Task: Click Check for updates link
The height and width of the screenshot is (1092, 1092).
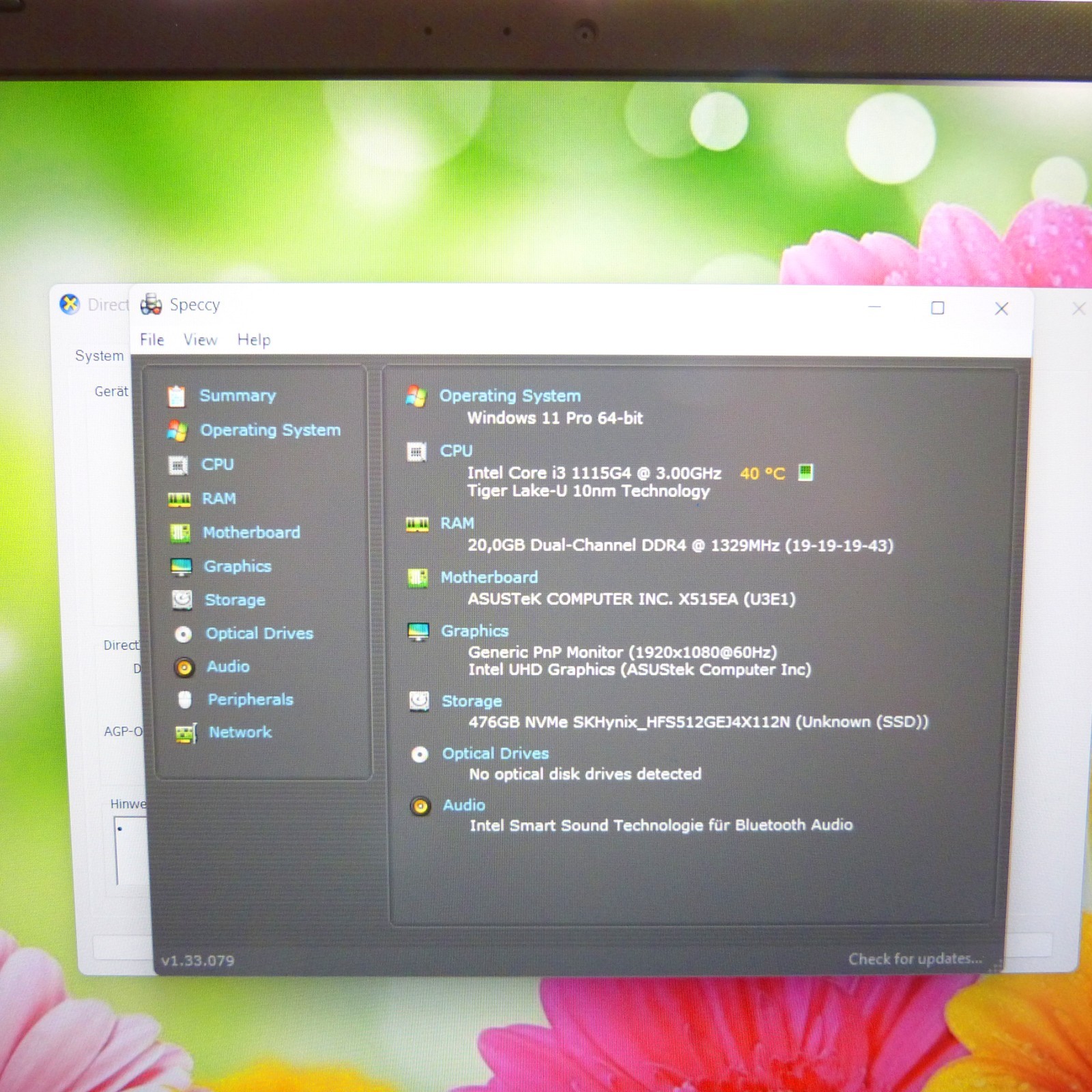Action: point(915,959)
